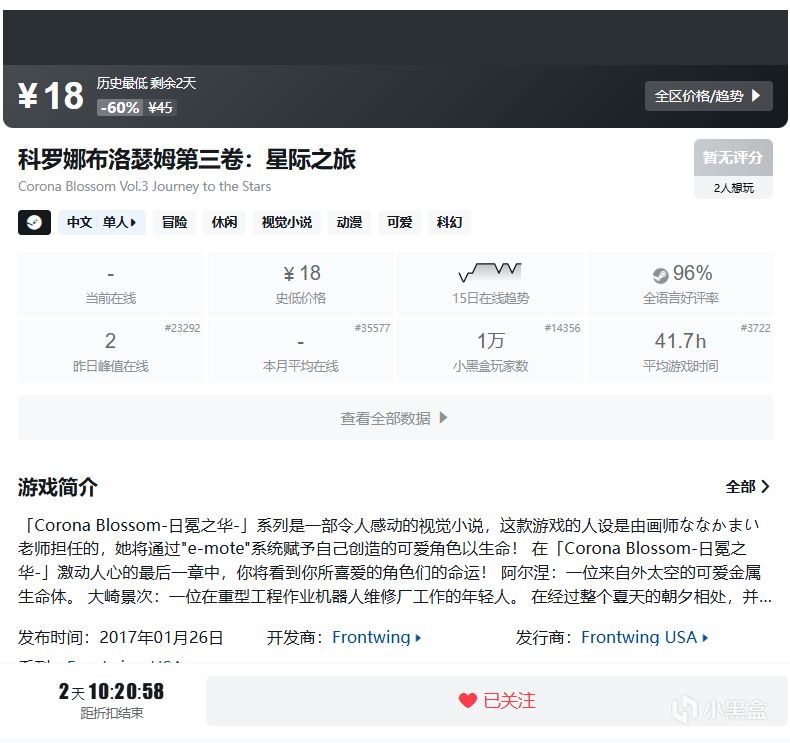Select the 动漫 tag

point(349,222)
